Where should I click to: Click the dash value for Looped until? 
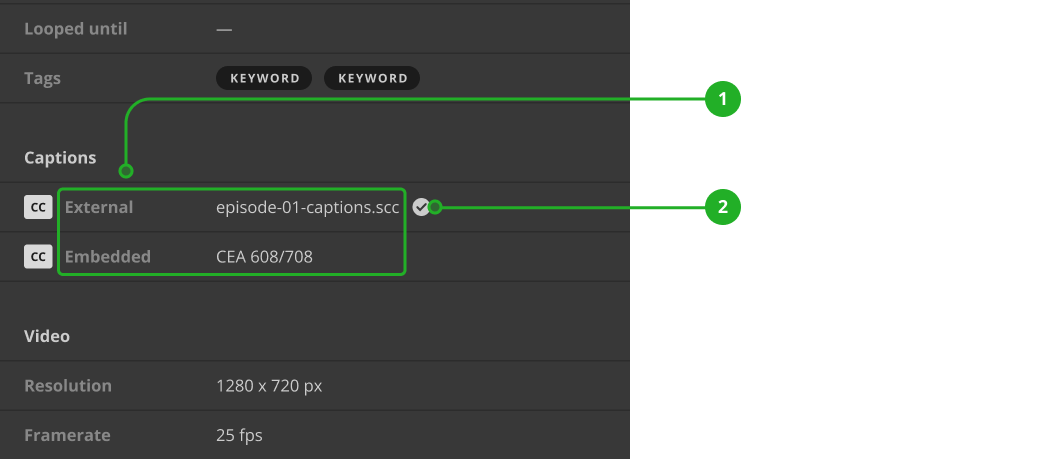pyautogui.click(x=224, y=29)
